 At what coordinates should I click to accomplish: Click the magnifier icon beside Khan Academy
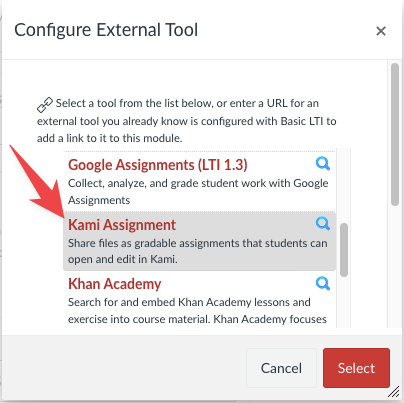click(x=323, y=284)
